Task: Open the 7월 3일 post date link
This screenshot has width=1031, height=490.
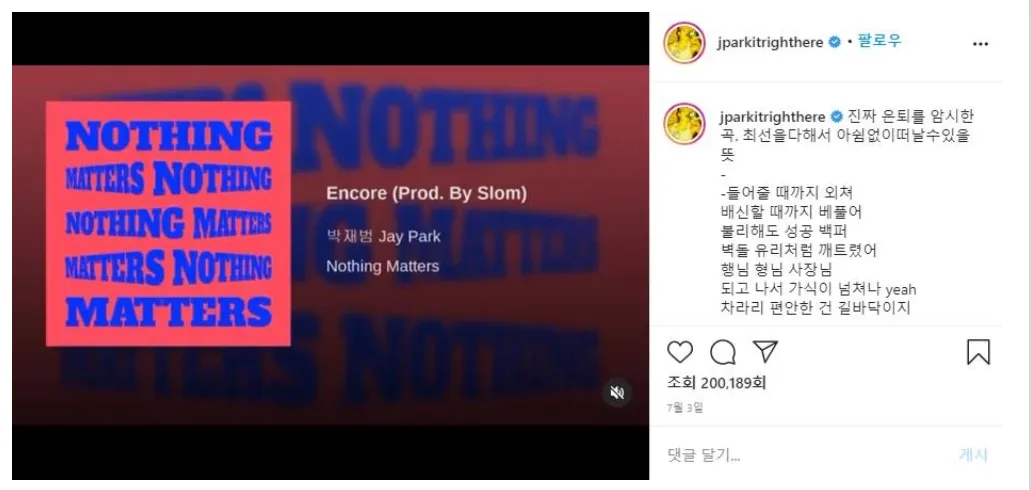Action: tap(685, 408)
